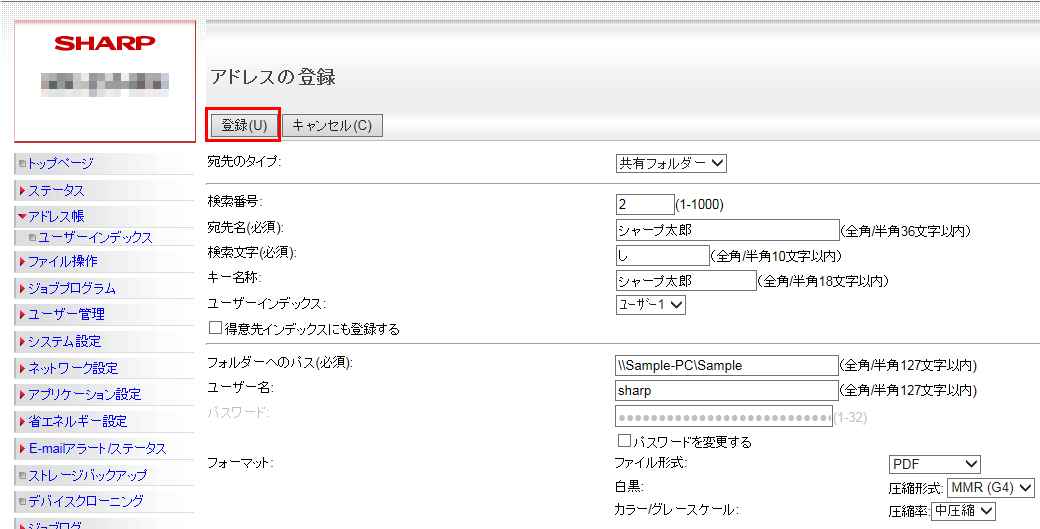1040x529 pixels.
Task: Expand the システム設定 sidebar menu
Action: [x=64, y=341]
